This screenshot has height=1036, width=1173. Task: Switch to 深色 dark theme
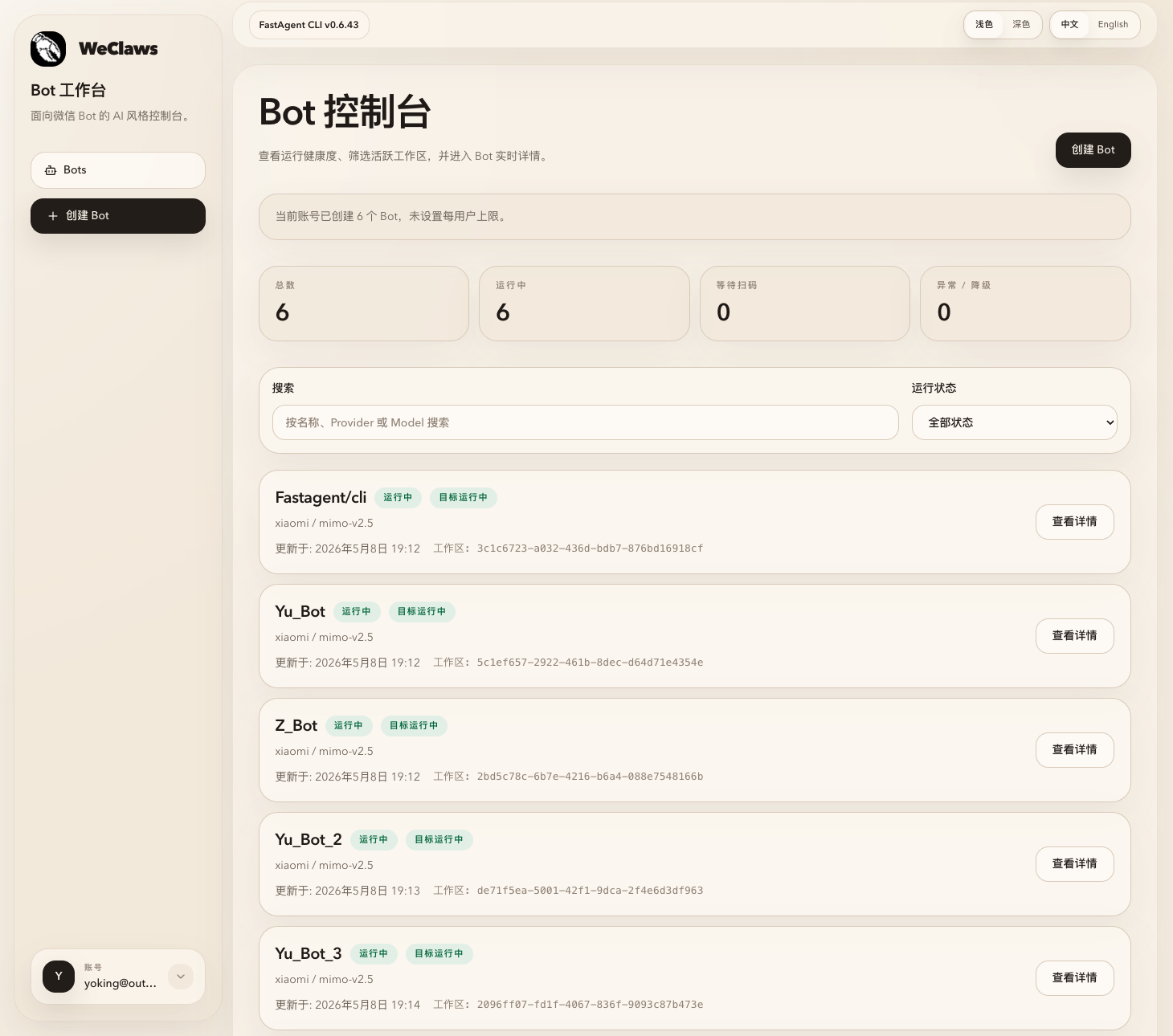coord(1021,25)
